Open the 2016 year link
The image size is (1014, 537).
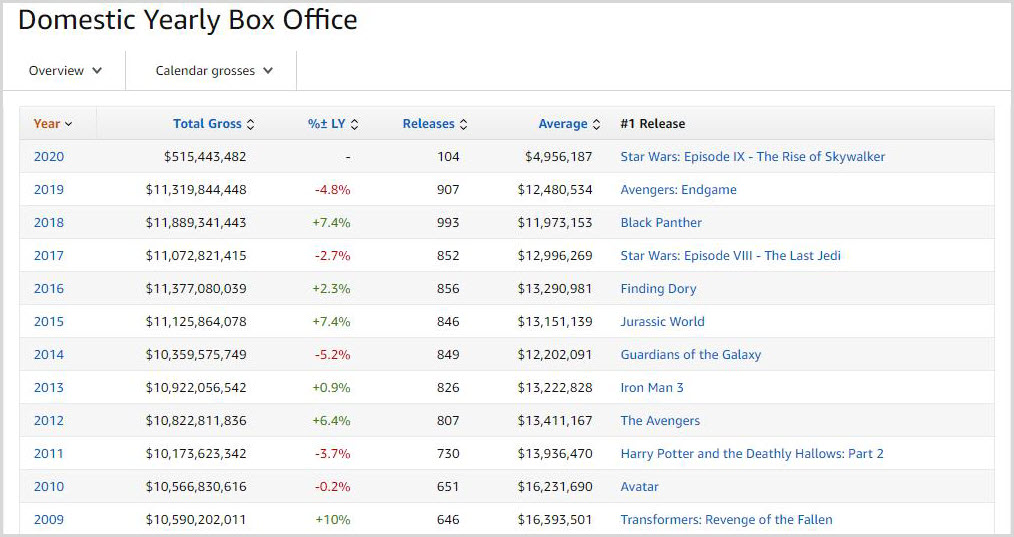(x=49, y=289)
